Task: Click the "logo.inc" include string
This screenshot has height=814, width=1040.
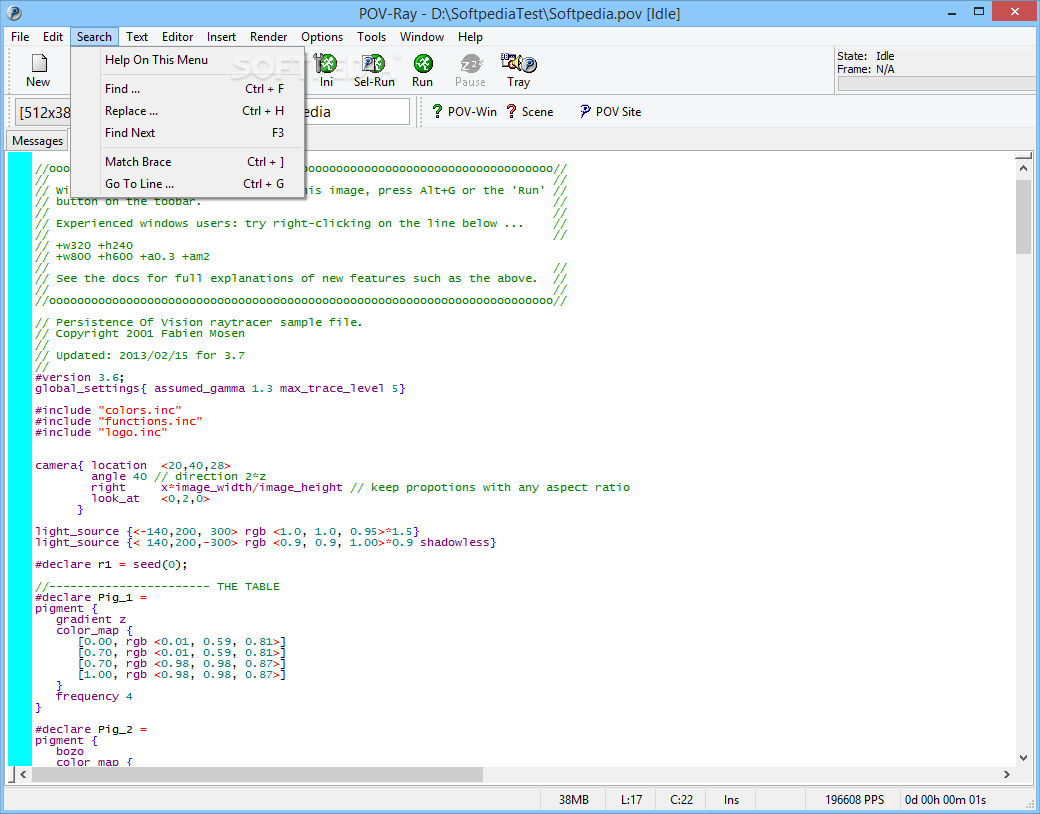Action: tap(133, 432)
